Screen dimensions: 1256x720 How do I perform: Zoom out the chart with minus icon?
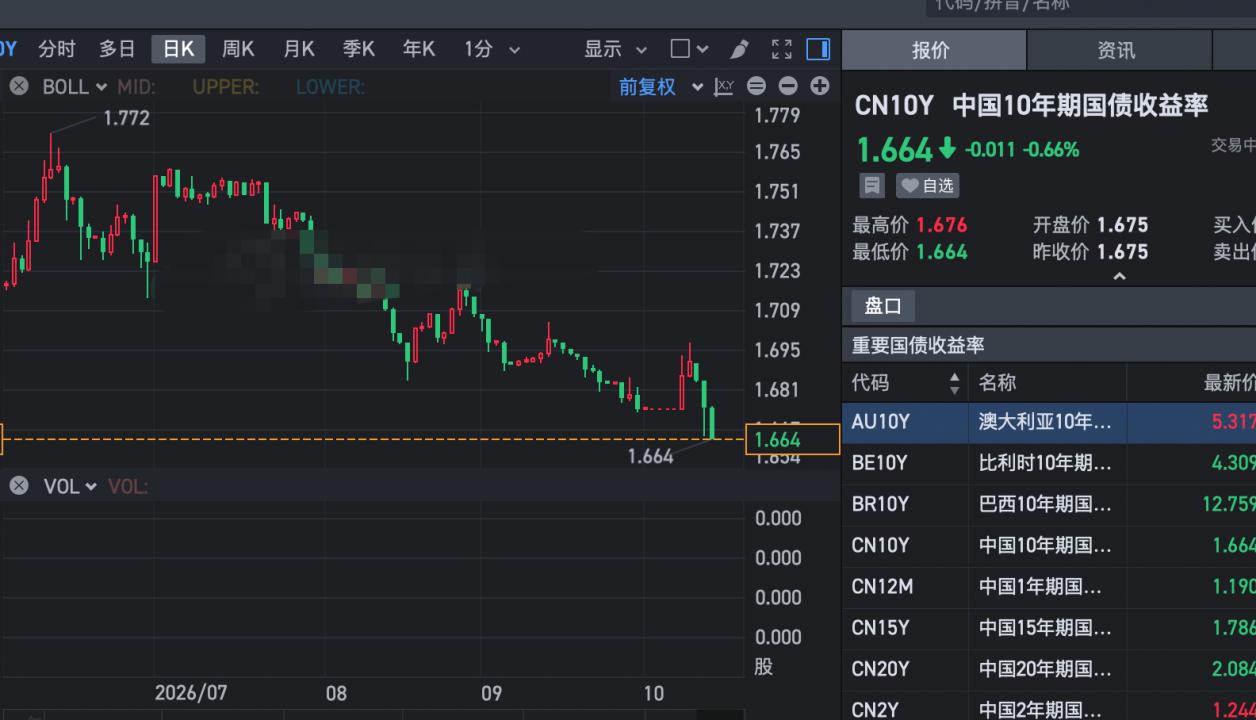tap(788, 86)
